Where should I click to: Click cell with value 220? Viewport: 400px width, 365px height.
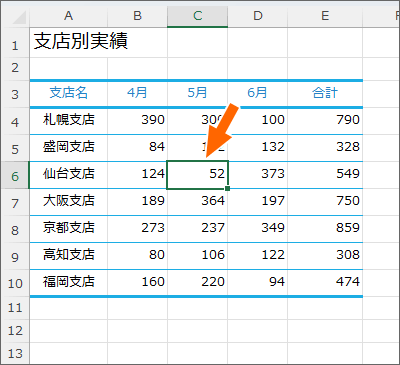pyautogui.click(x=198, y=282)
